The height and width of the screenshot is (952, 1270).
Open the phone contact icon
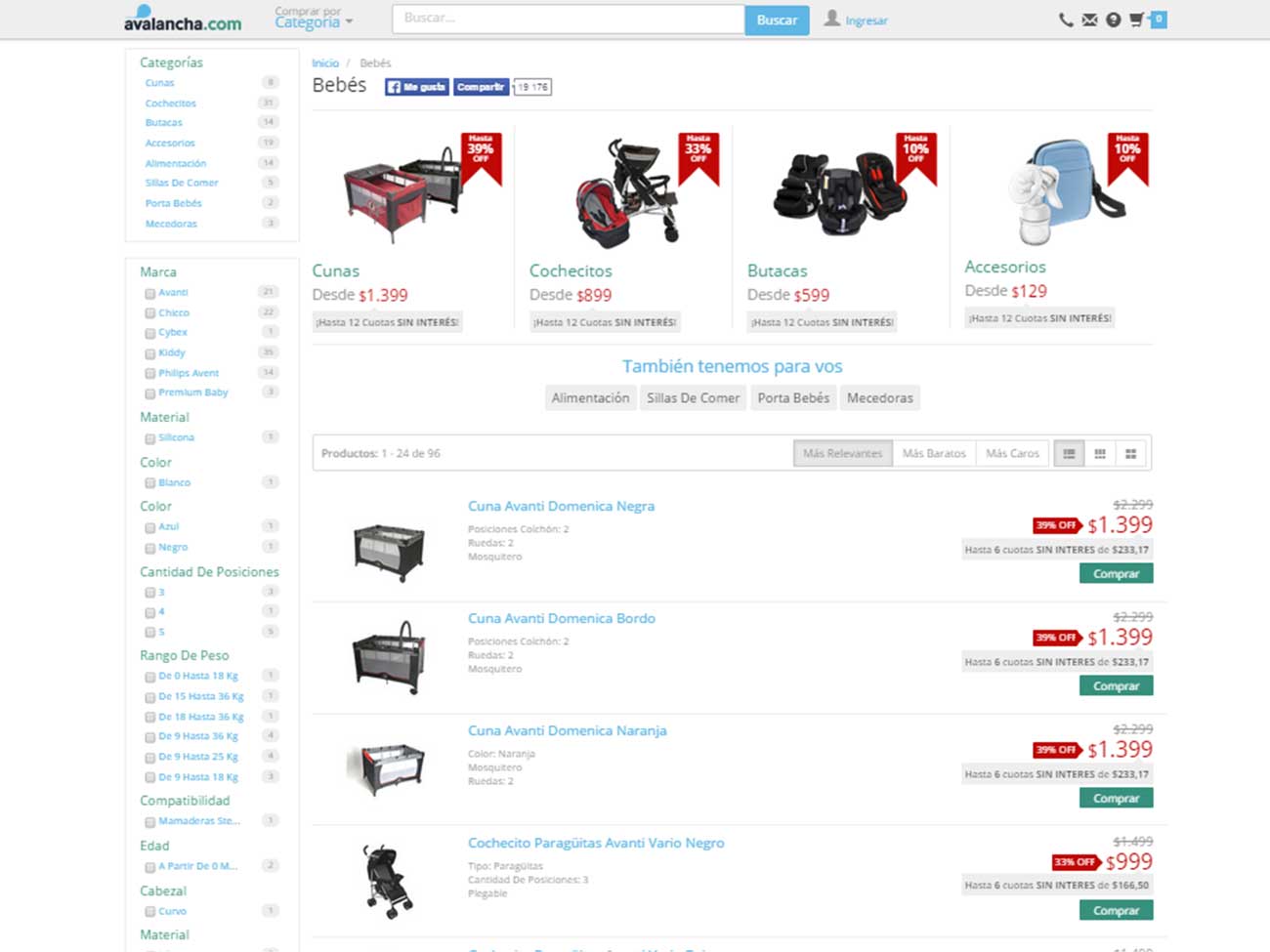click(1066, 20)
